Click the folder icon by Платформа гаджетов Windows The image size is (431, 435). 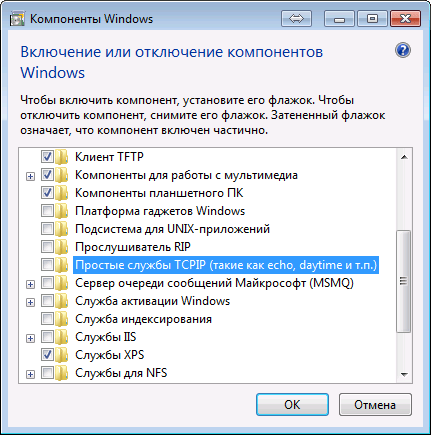[62, 211]
